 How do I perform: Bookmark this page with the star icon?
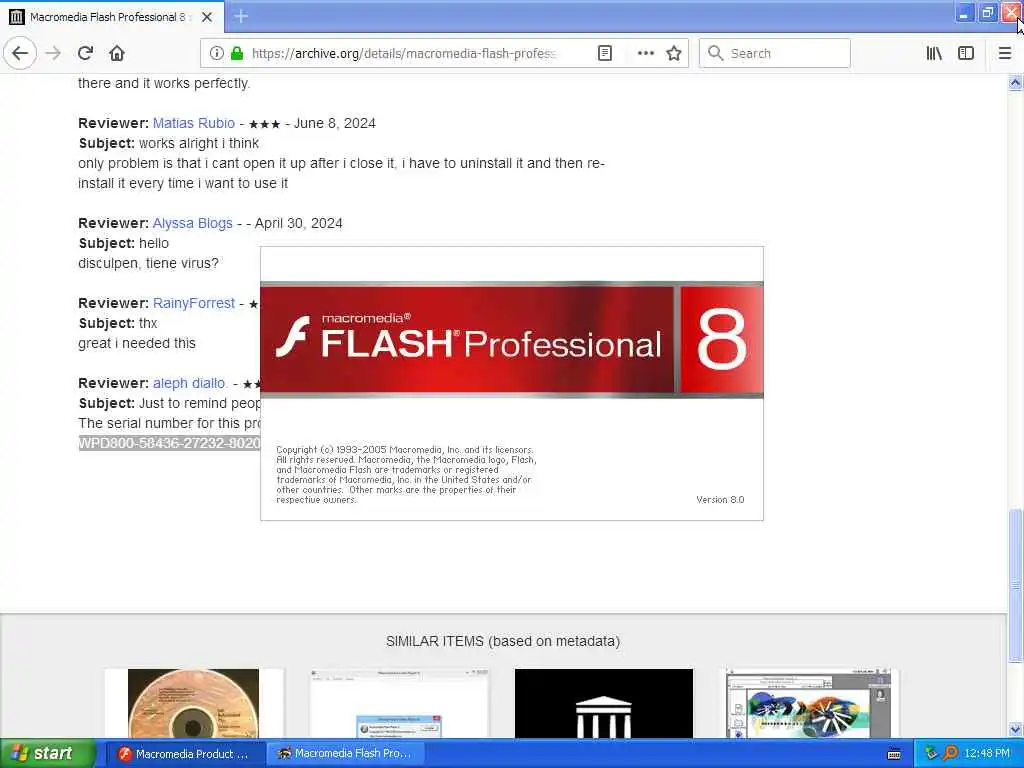674,53
